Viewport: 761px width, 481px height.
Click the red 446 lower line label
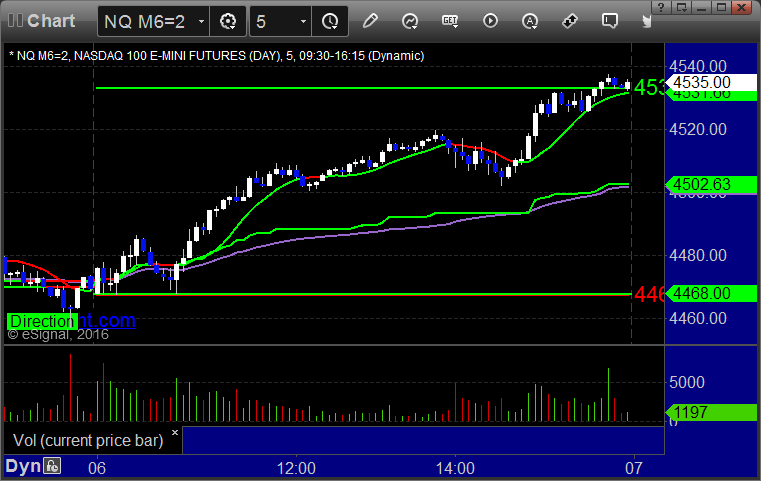[x=649, y=294]
